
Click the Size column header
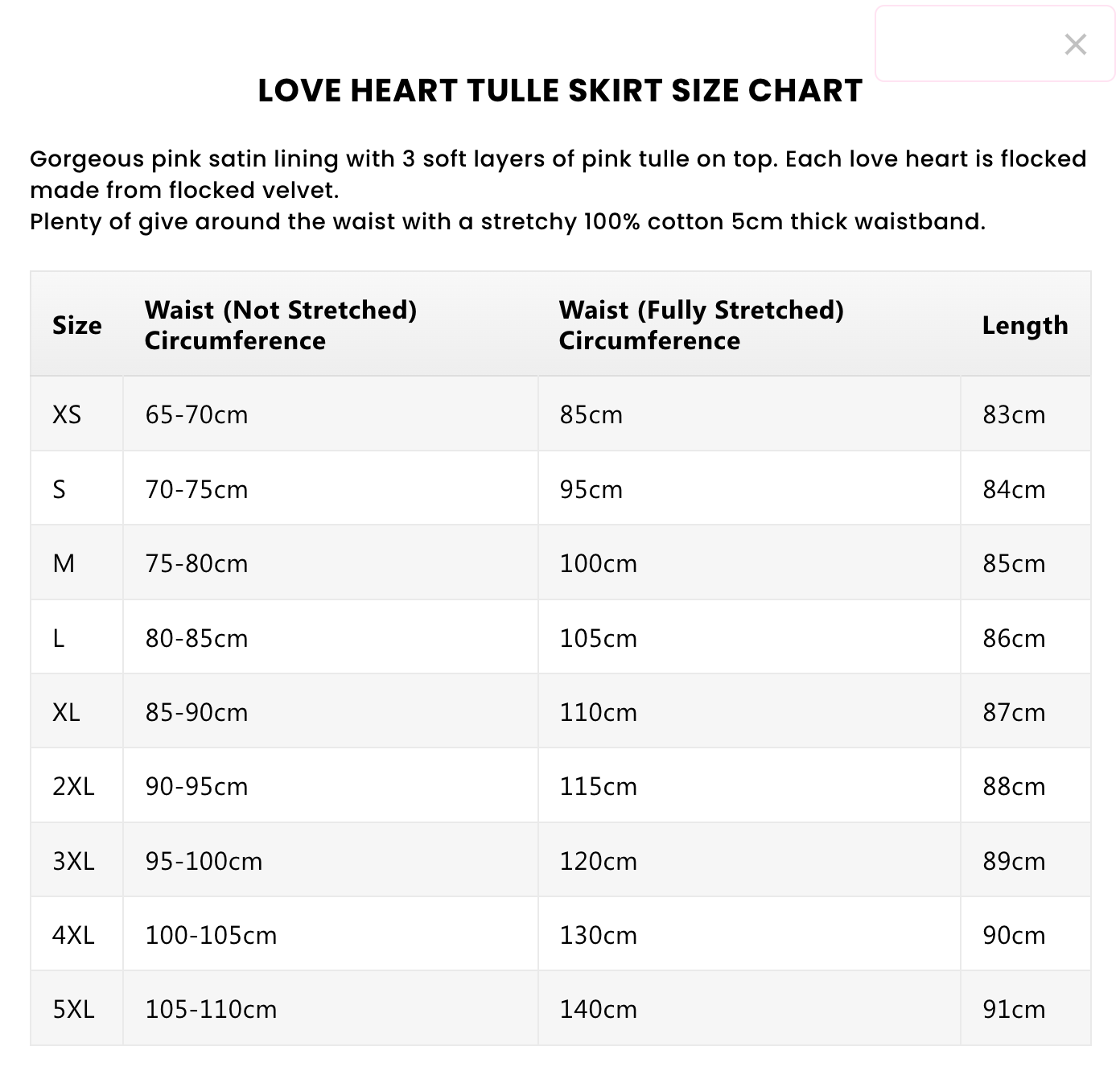pos(77,325)
